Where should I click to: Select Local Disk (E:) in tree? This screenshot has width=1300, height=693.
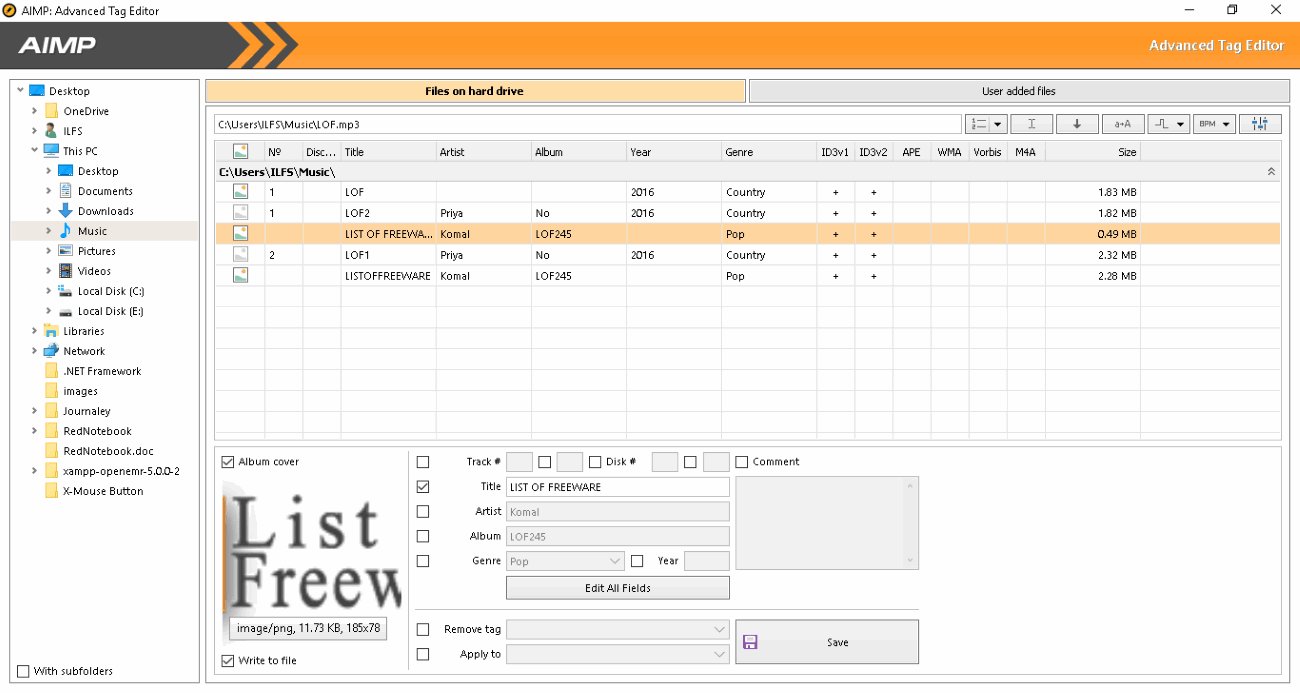111,311
